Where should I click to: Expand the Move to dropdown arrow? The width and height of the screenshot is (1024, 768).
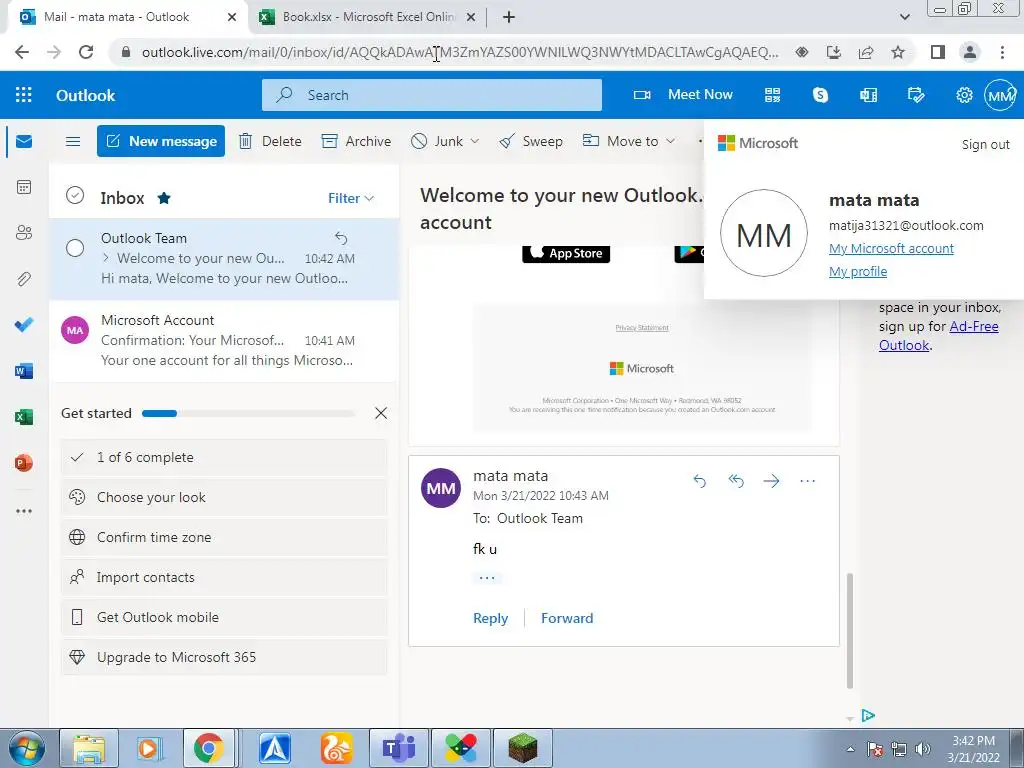[671, 141]
